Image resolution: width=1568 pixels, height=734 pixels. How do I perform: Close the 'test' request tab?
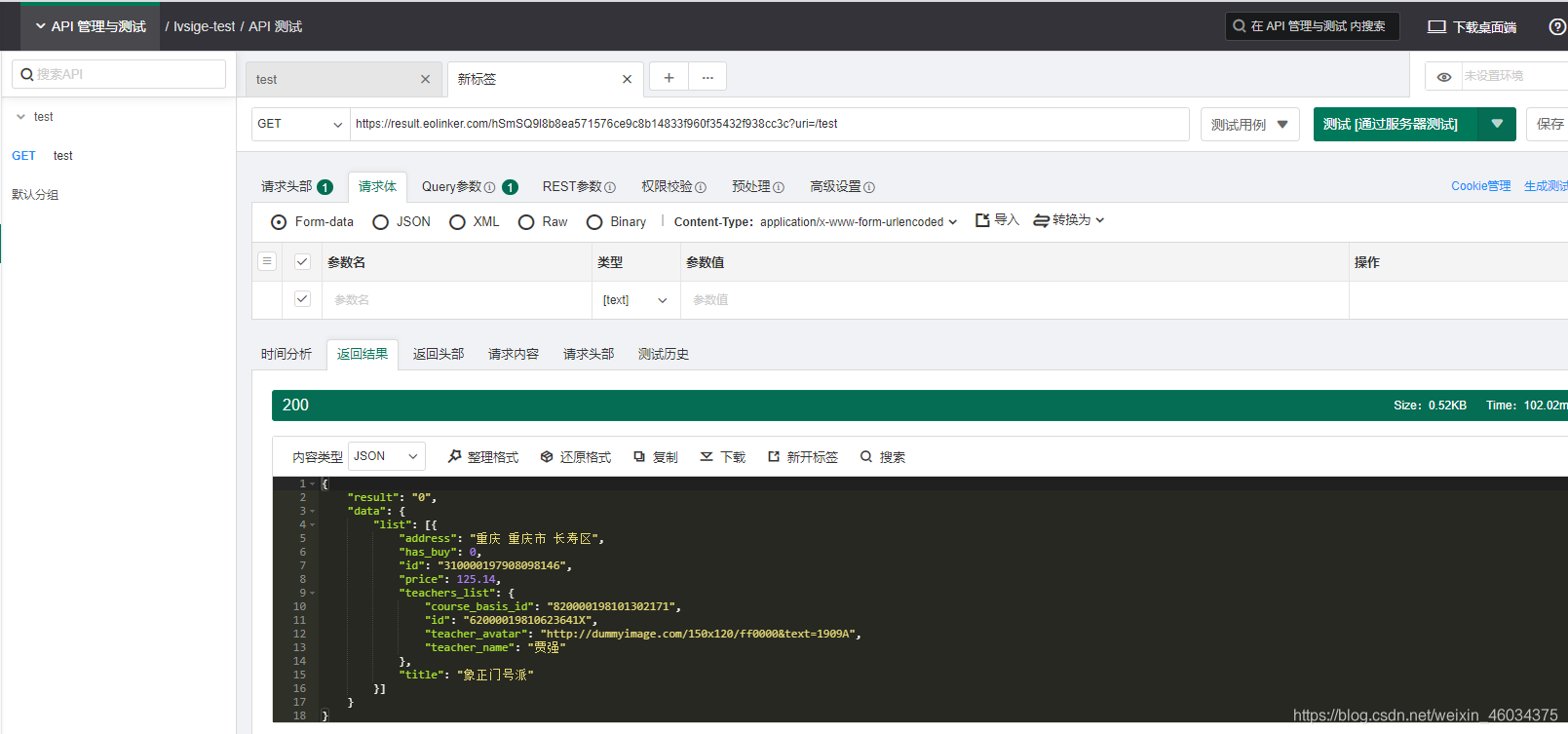point(425,80)
